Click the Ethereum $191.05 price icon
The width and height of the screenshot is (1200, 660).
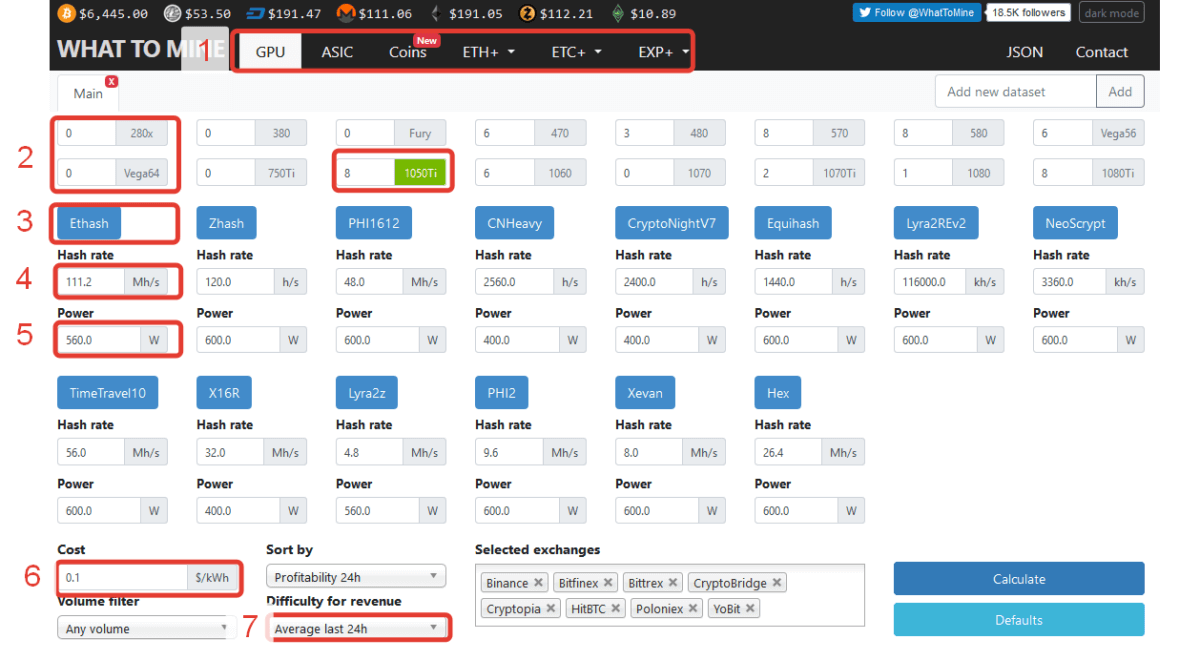pos(435,14)
